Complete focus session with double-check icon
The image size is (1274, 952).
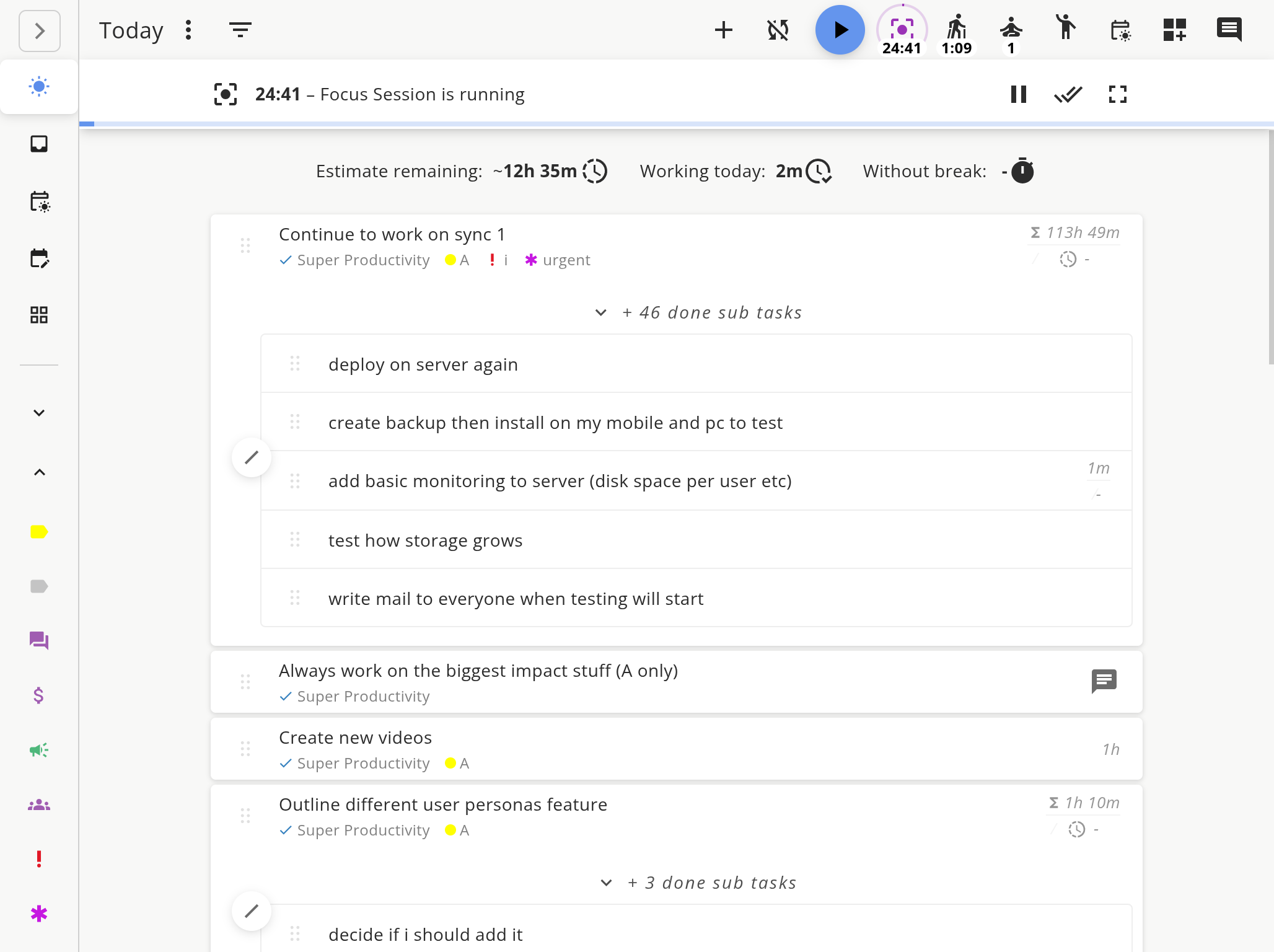(1068, 94)
